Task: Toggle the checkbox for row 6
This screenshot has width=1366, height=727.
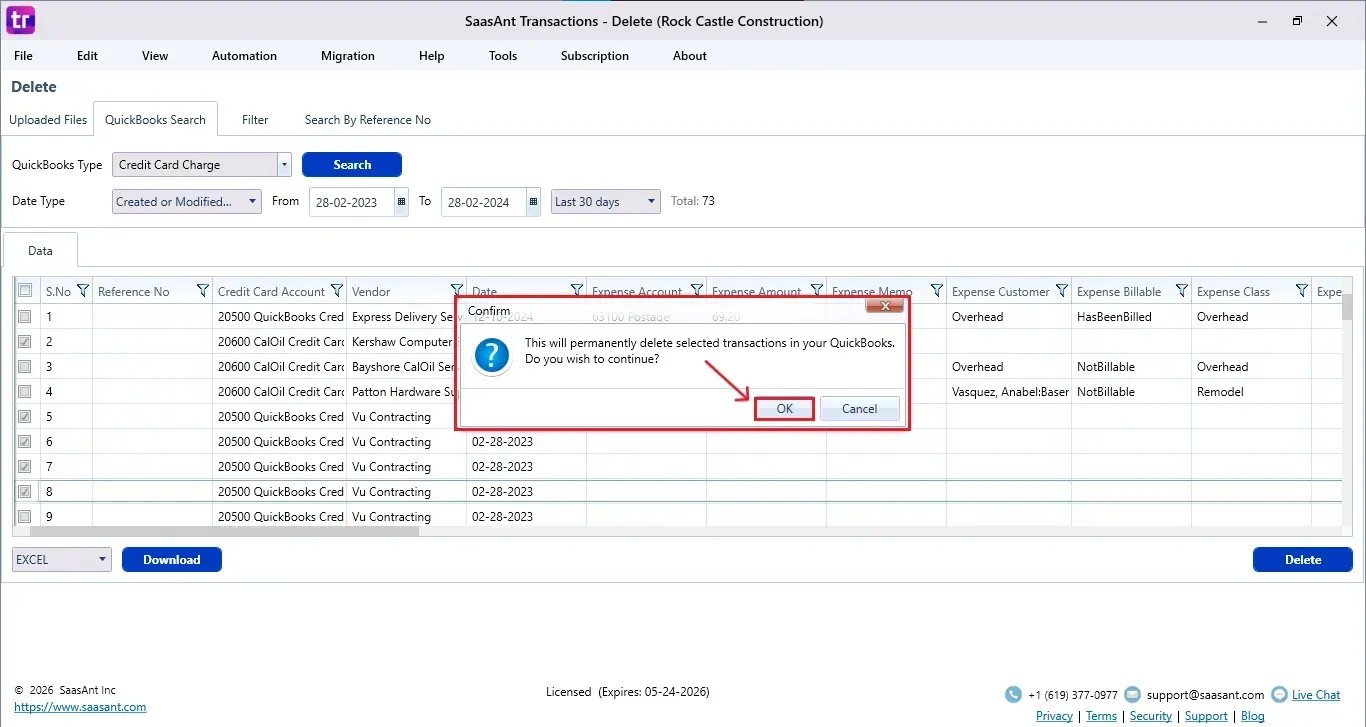Action: 25,441
